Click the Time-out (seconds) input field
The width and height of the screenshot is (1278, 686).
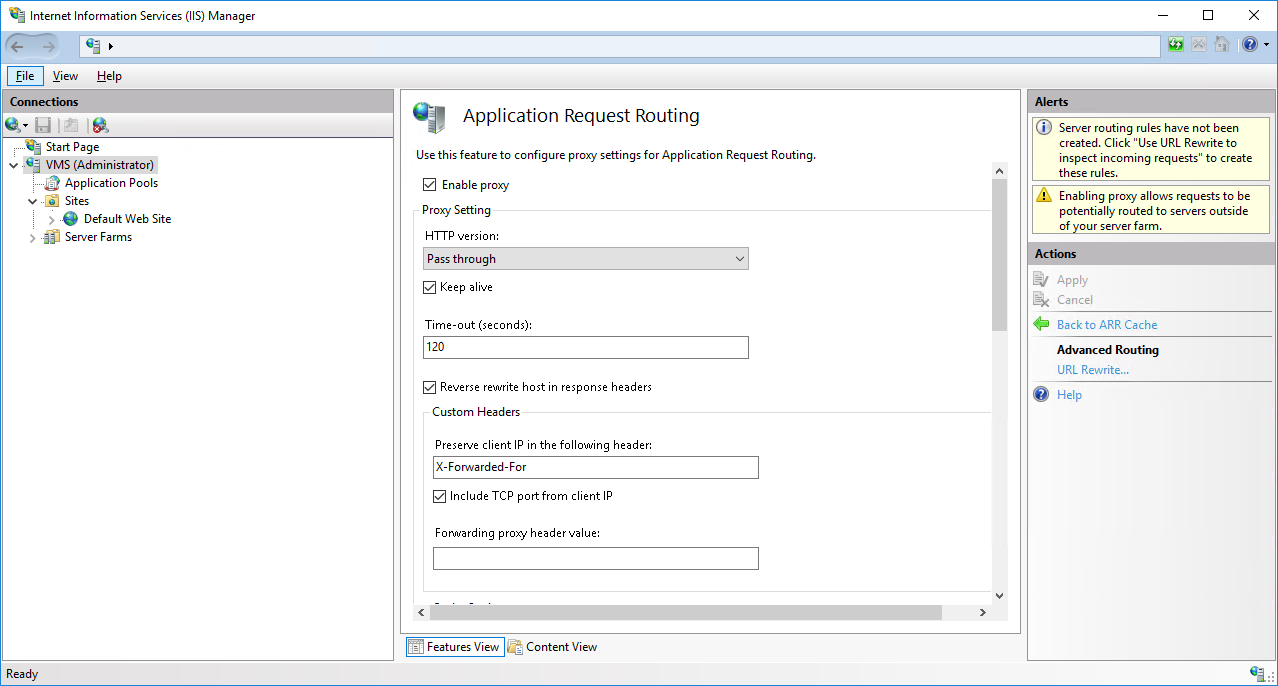586,347
